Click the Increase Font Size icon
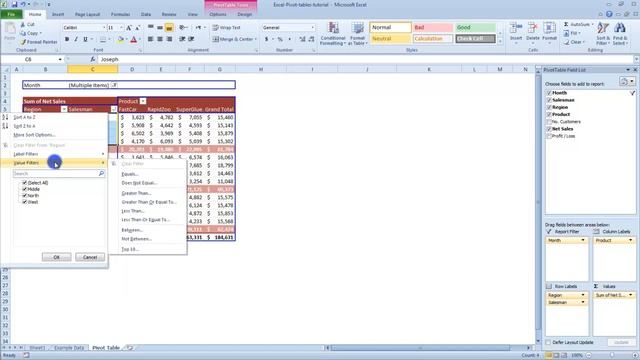 pos(129,27)
